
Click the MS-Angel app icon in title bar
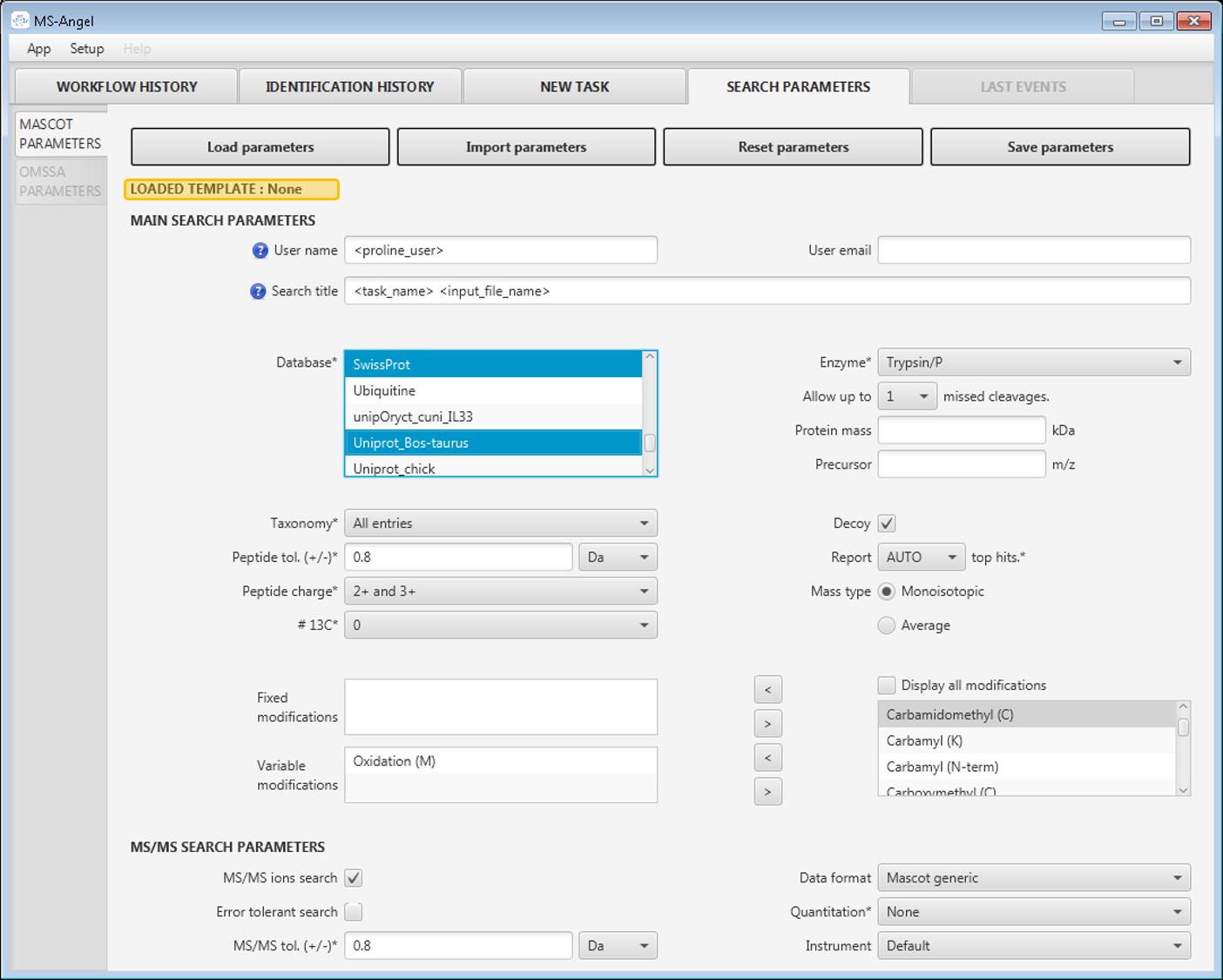click(x=20, y=20)
